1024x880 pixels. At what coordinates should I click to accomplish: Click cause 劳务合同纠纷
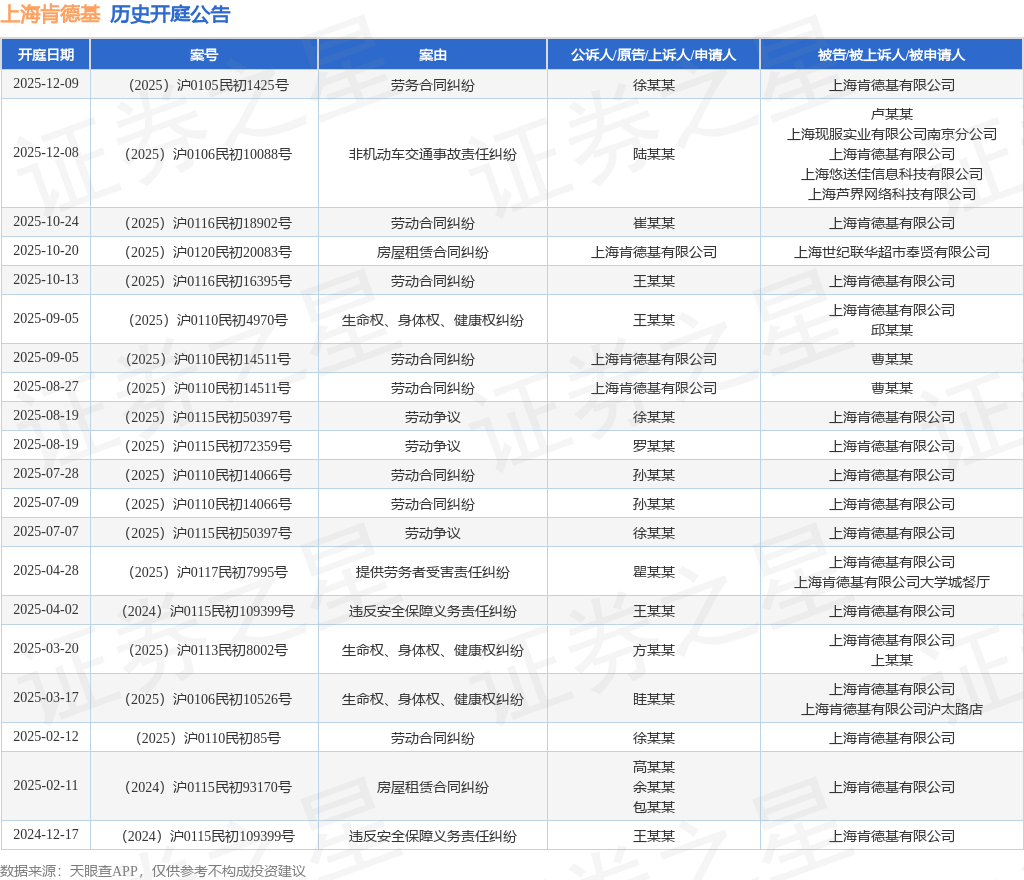tap(432, 85)
